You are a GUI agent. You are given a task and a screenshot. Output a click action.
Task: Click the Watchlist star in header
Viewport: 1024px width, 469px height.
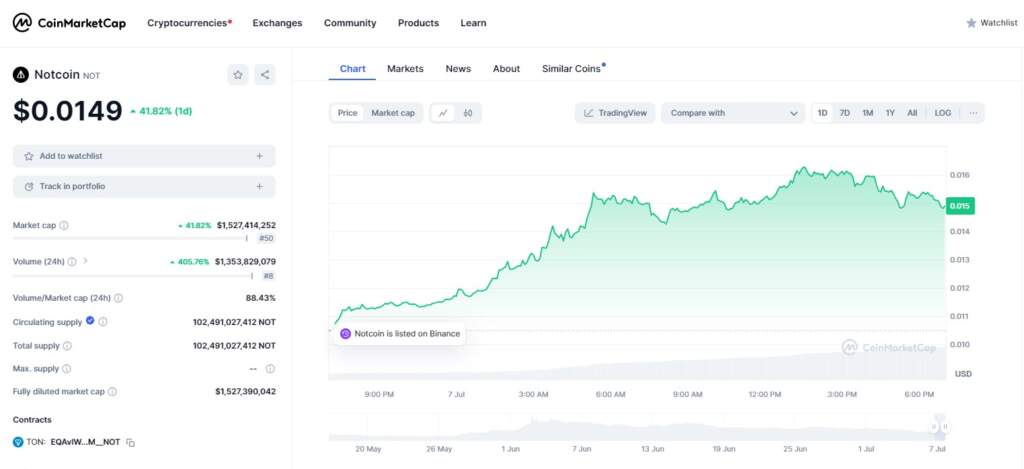[x=971, y=23]
